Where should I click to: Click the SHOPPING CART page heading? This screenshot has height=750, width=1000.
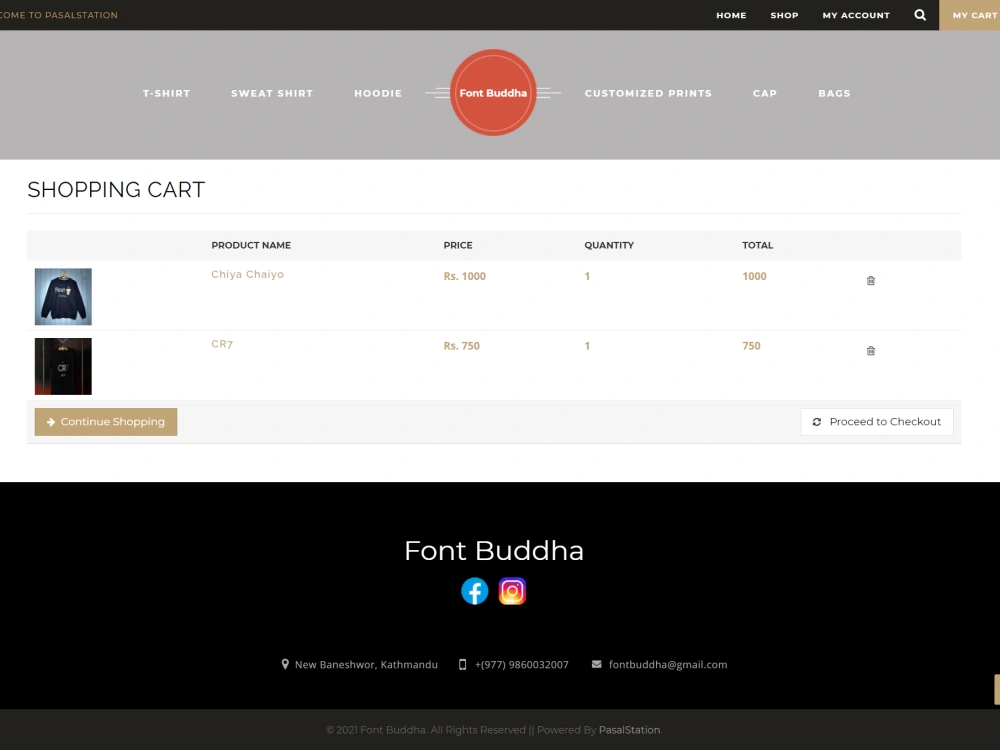tap(116, 189)
